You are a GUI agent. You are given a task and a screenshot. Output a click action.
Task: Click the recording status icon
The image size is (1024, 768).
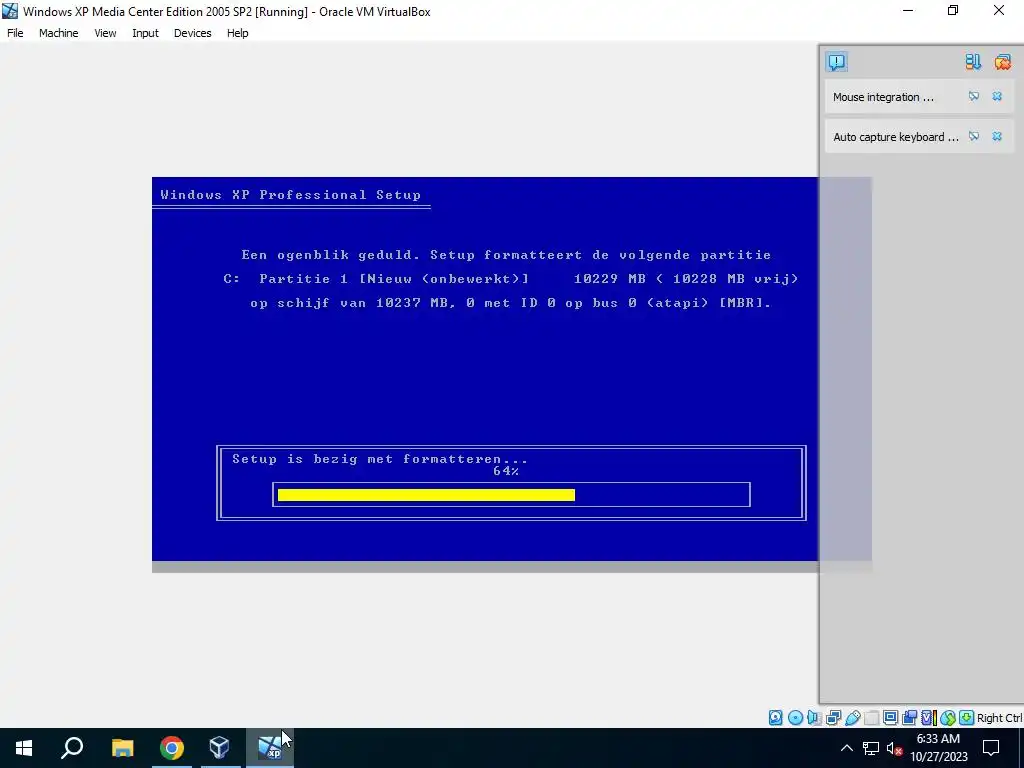pos(909,718)
